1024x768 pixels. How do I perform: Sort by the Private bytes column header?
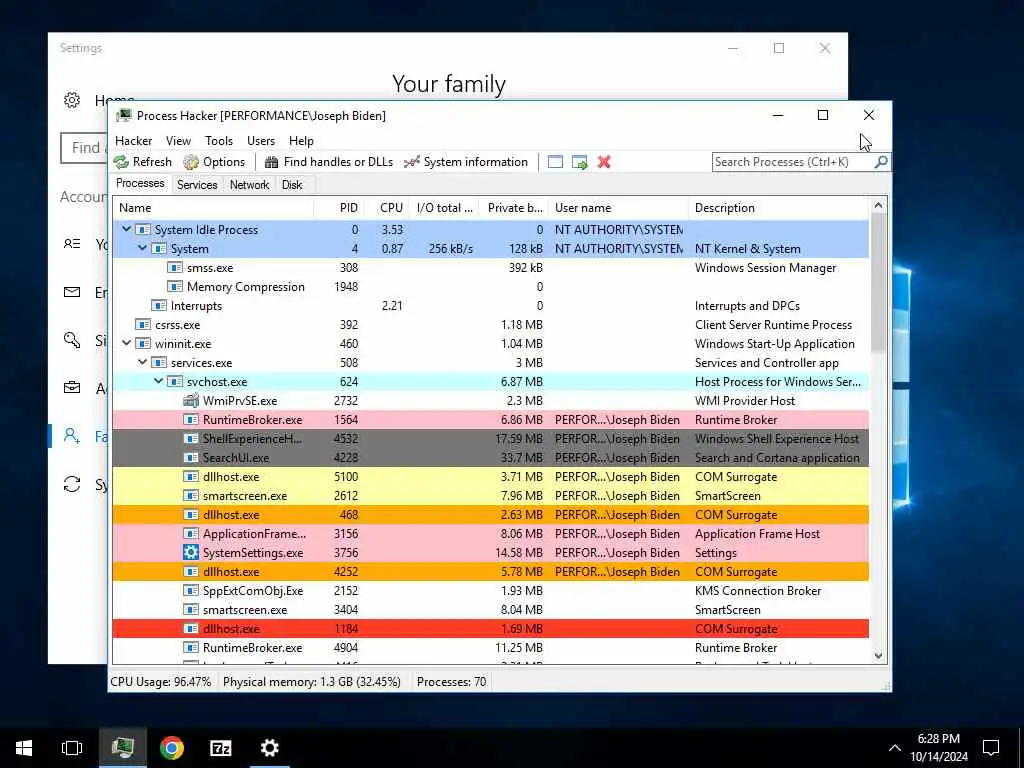[514, 208]
